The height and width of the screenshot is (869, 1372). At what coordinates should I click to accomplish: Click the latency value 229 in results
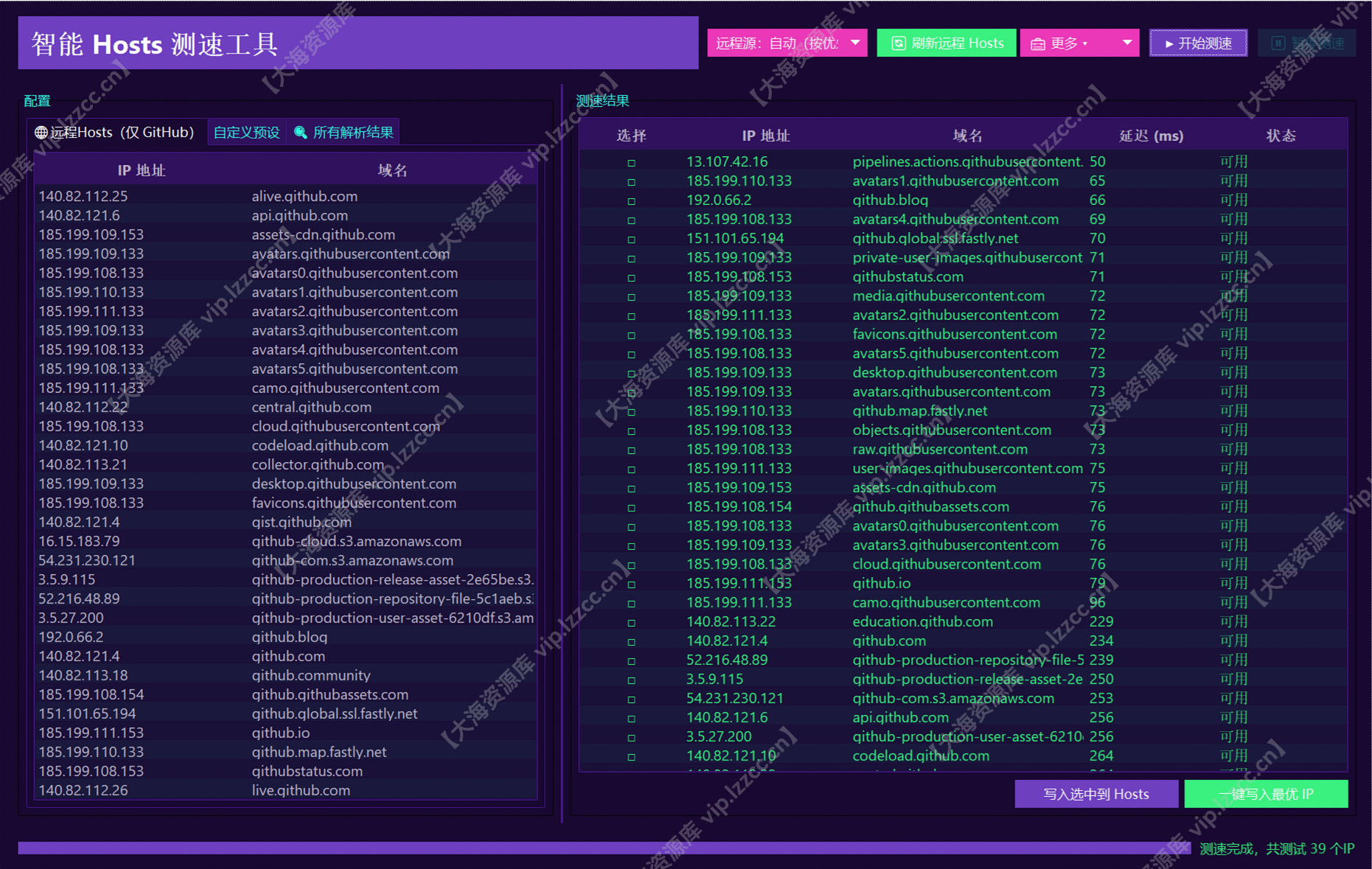pos(1101,621)
